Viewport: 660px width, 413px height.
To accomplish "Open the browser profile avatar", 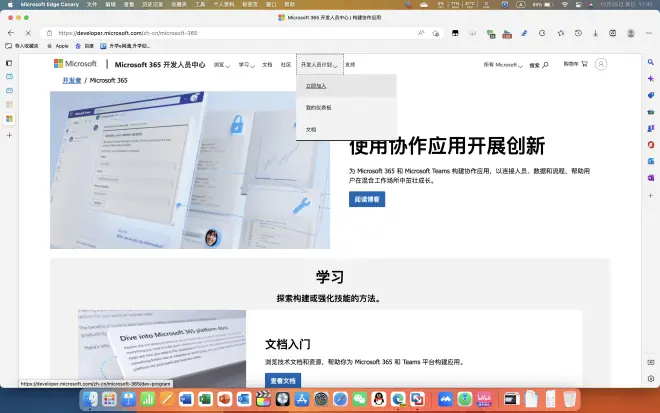I will click(631, 33).
